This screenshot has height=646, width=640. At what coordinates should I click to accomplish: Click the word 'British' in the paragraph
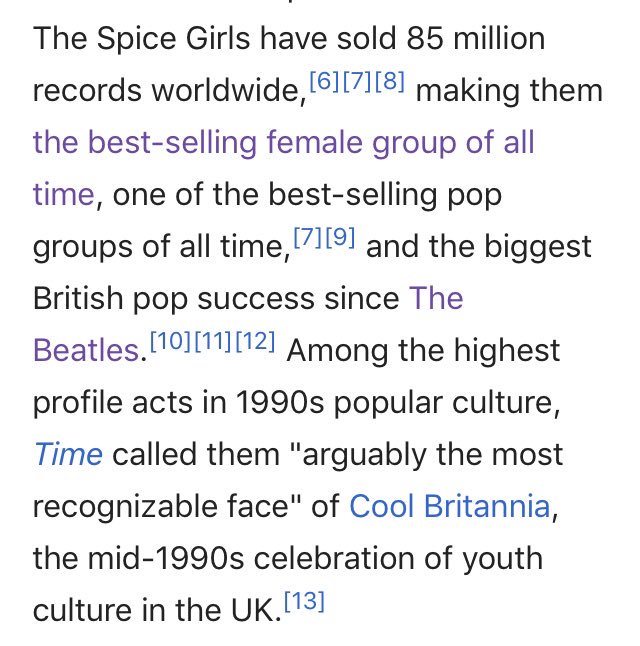tap(78, 298)
